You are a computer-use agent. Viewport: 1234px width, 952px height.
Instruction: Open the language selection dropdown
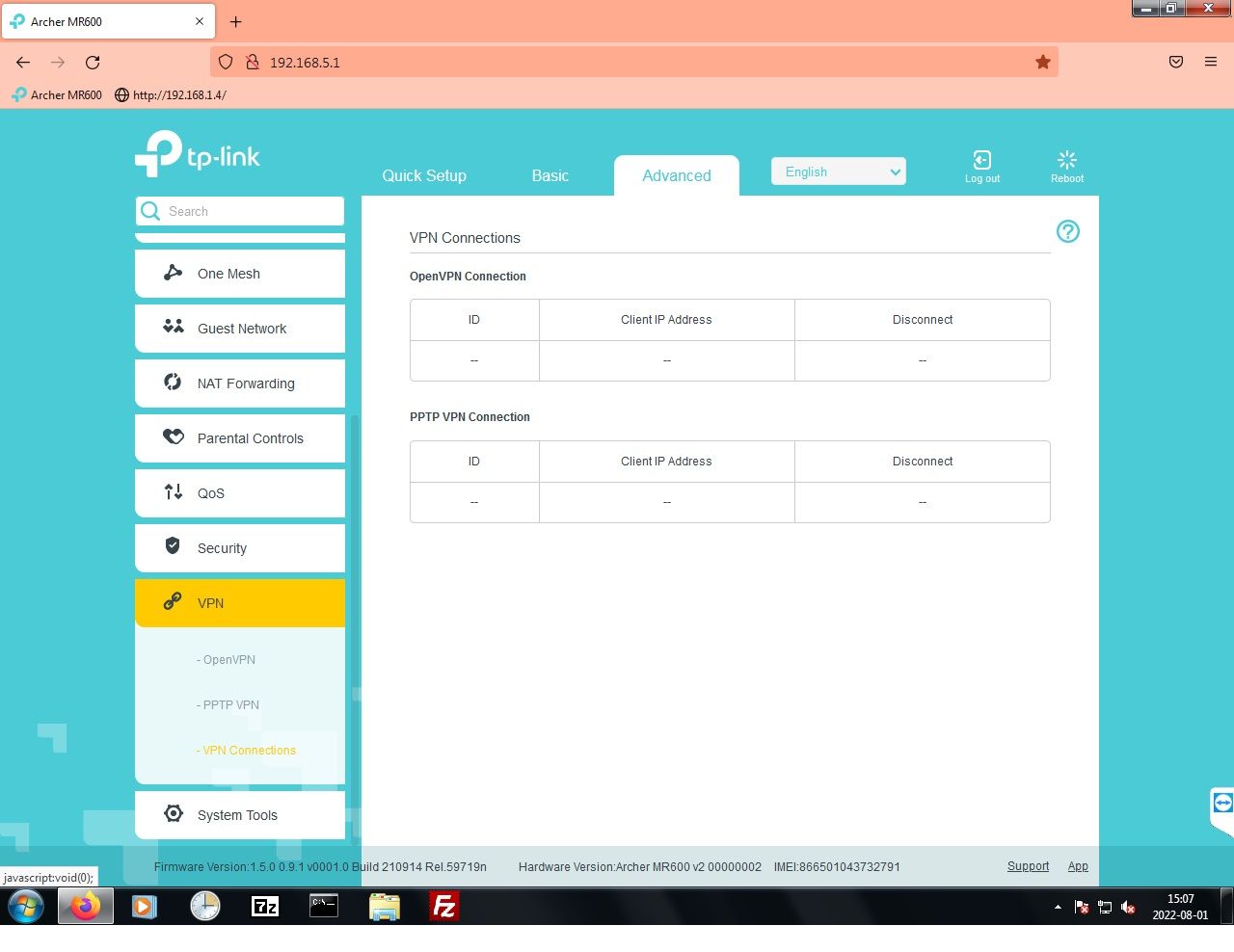838,172
